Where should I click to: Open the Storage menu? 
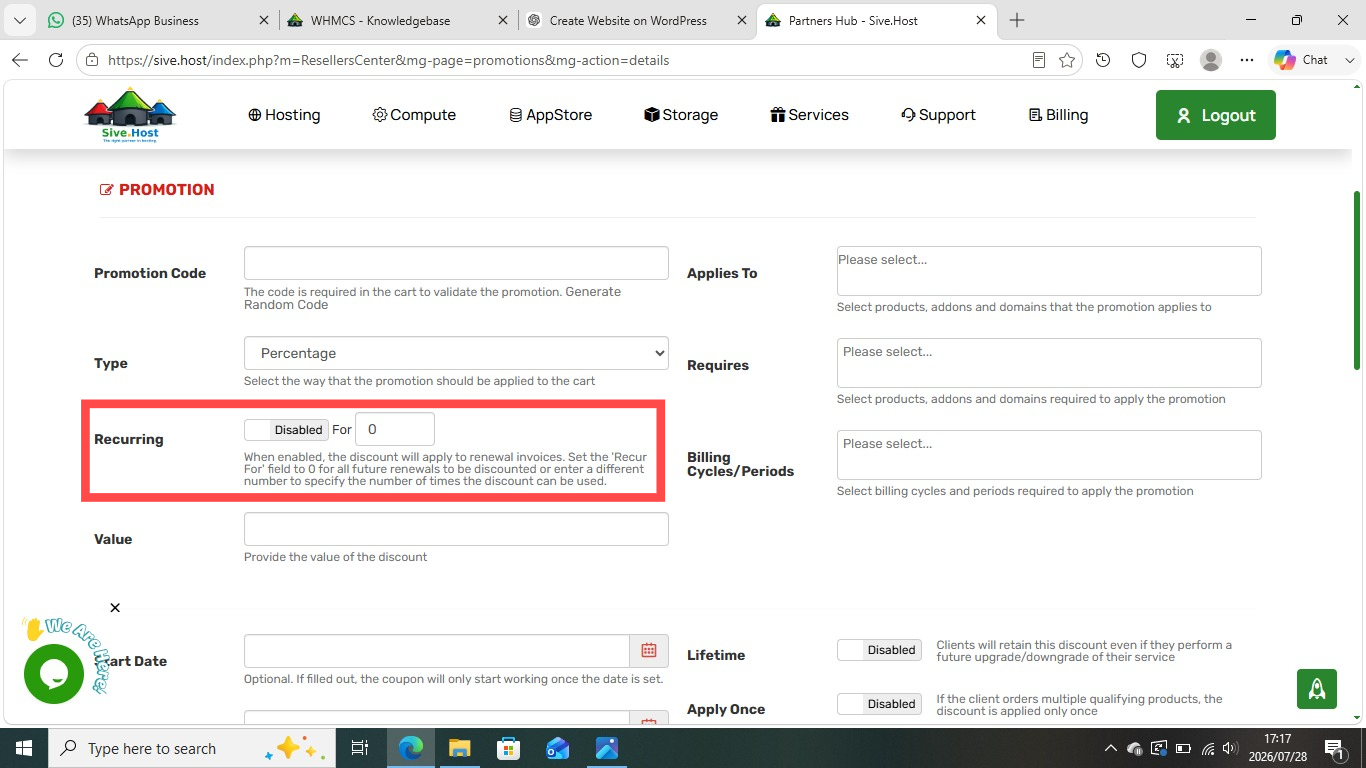click(681, 115)
